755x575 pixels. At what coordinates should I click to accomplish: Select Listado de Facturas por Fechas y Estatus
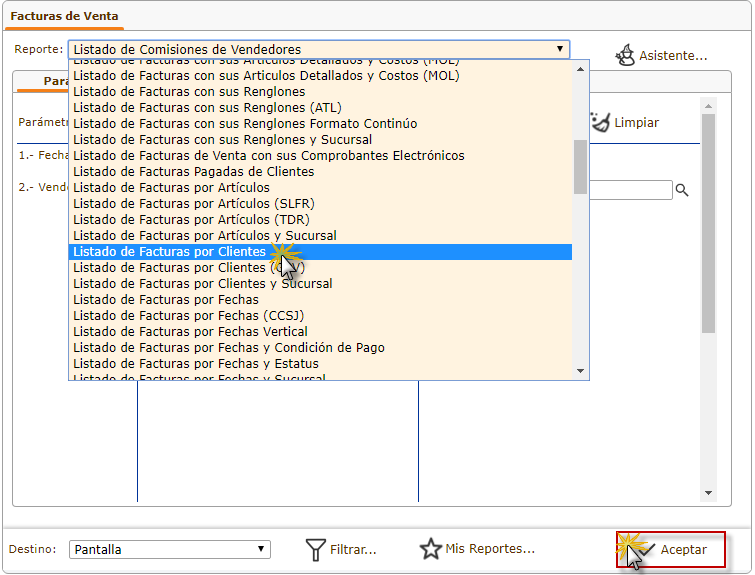click(320, 364)
